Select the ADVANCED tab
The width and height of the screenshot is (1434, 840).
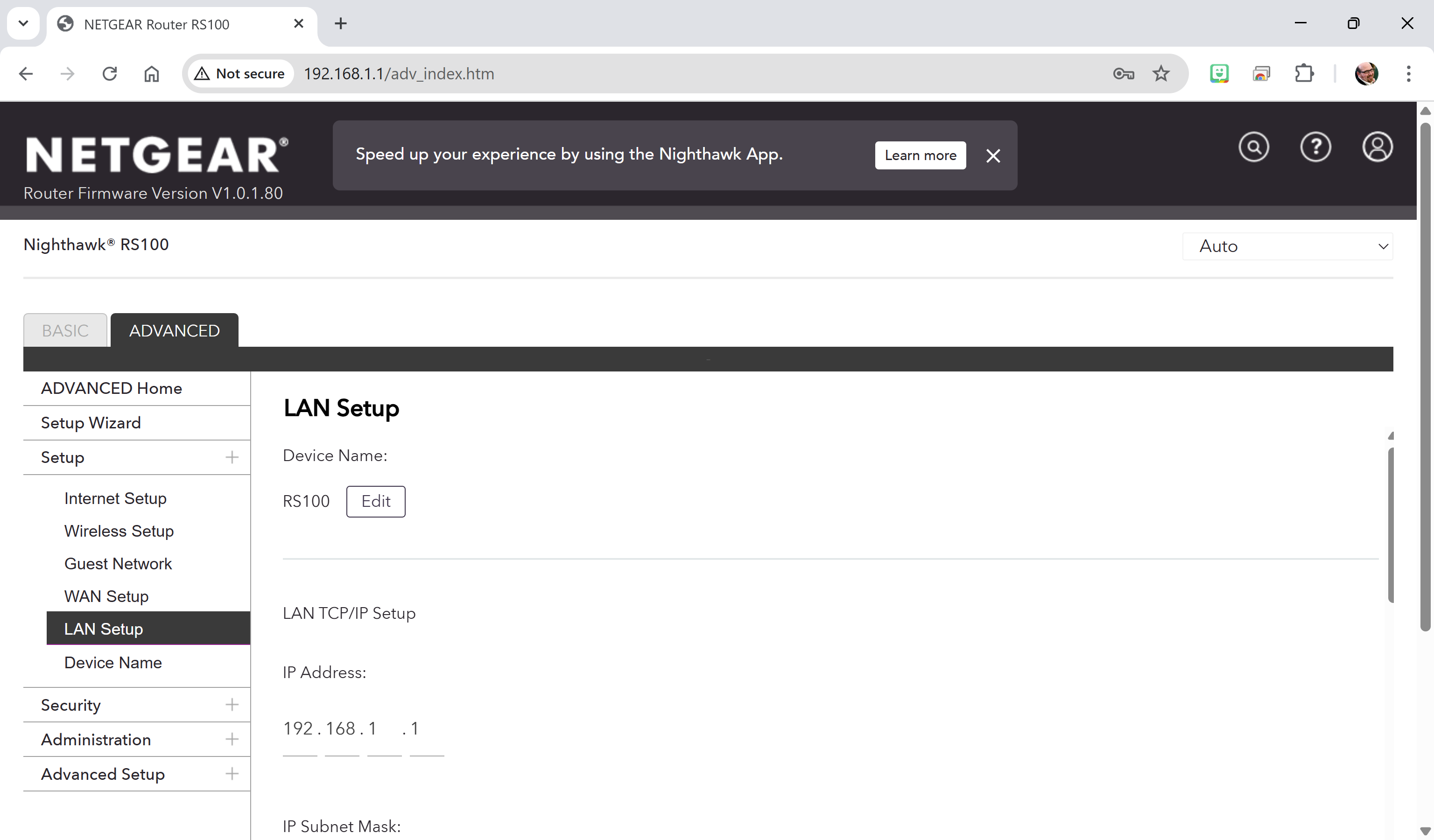tap(174, 330)
